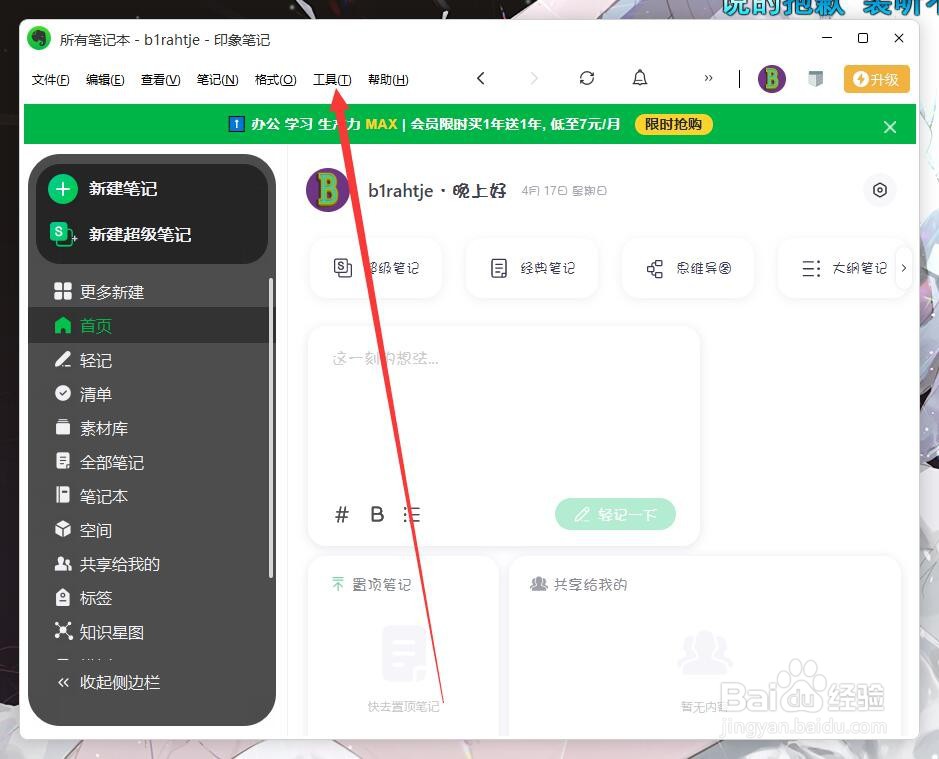Create a super note with 新建超级笔记
Screen dimensions: 939x759
point(120,234)
